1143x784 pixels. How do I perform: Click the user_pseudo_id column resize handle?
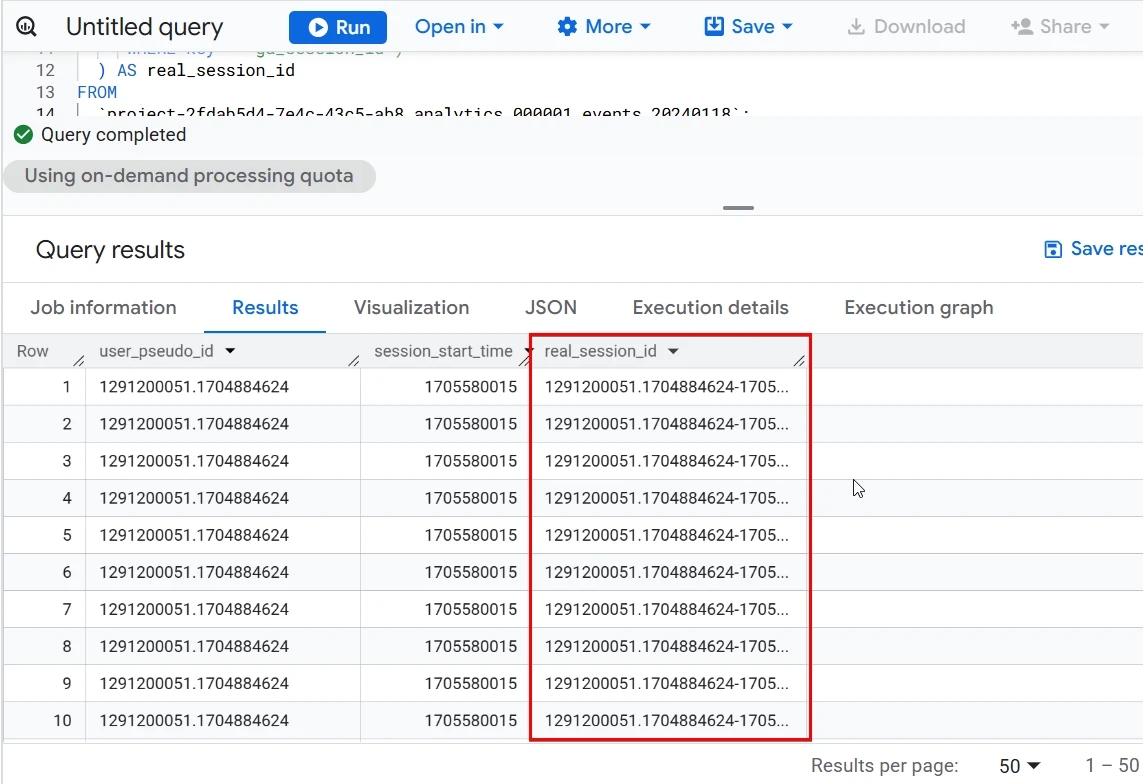354,360
